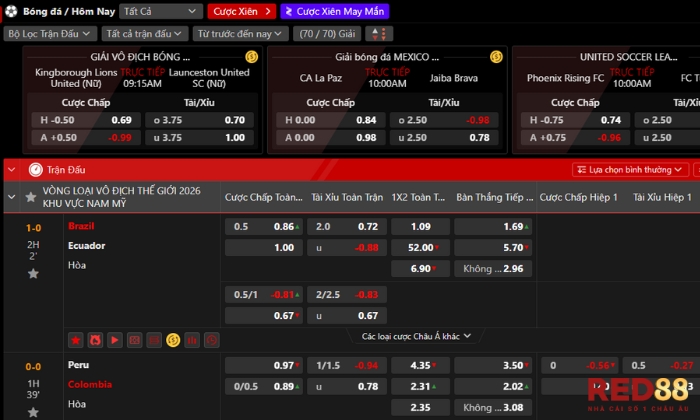Open the Lựa chọn bình thường dropdown

(629, 170)
